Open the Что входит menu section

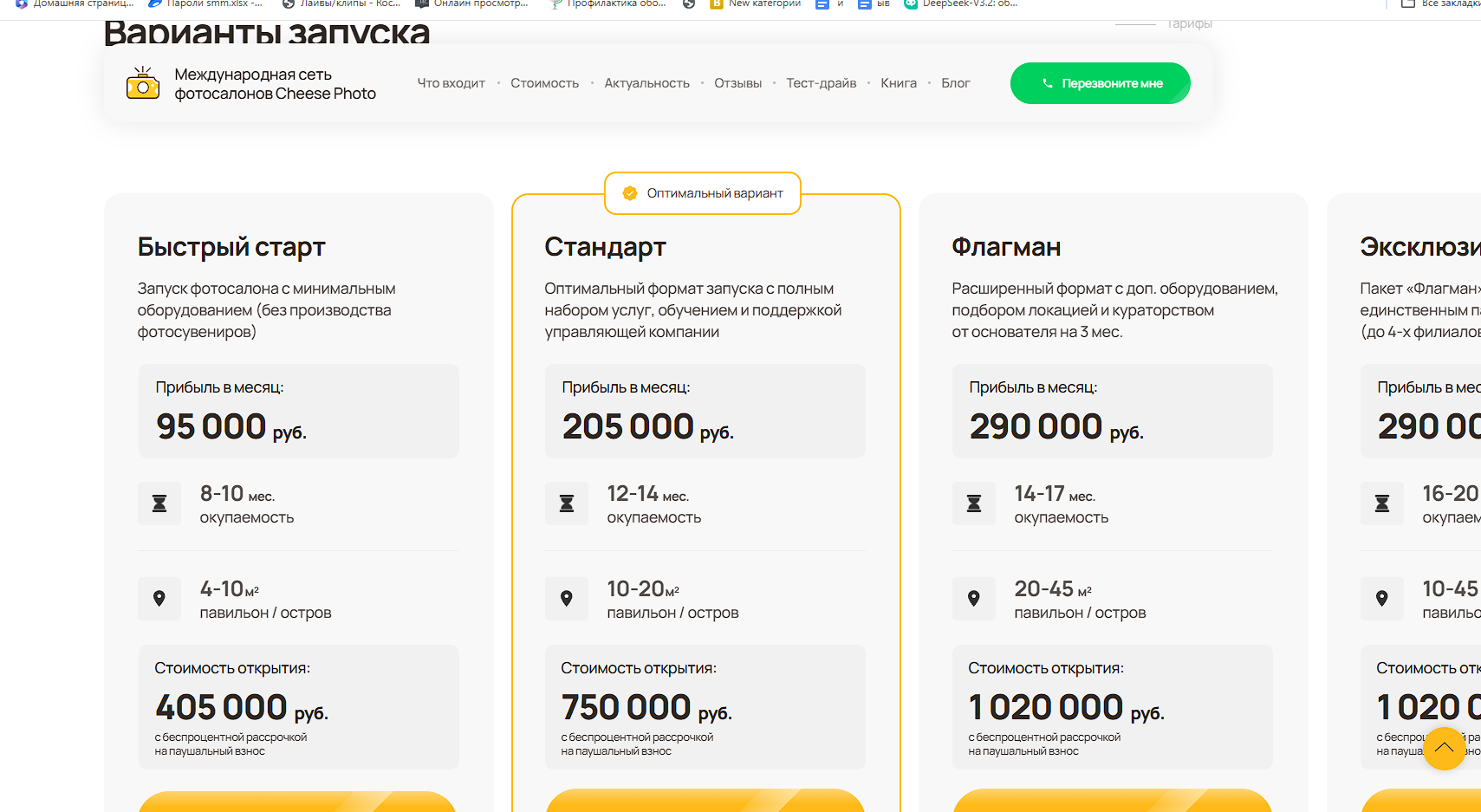(451, 83)
